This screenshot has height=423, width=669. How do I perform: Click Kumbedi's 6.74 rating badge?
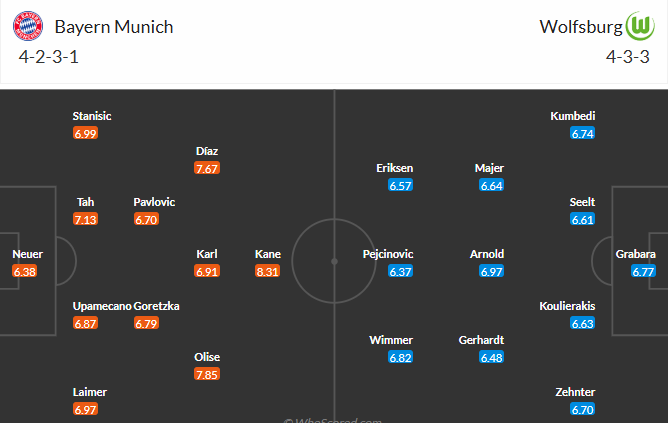pyautogui.click(x=582, y=133)
